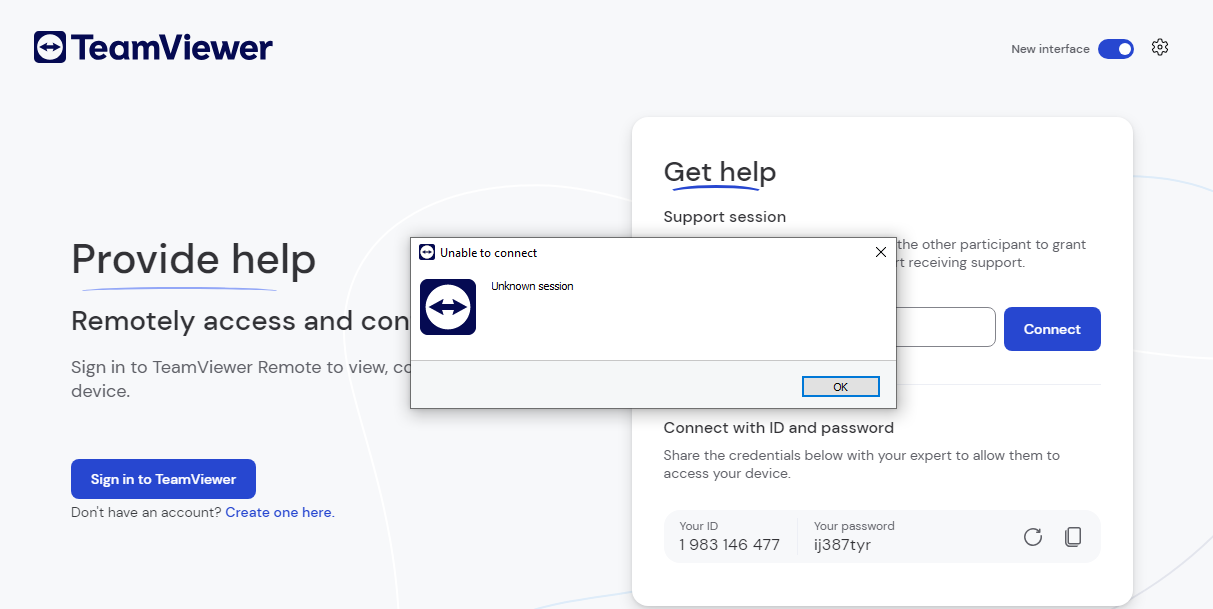Click the Your password label

854,526
